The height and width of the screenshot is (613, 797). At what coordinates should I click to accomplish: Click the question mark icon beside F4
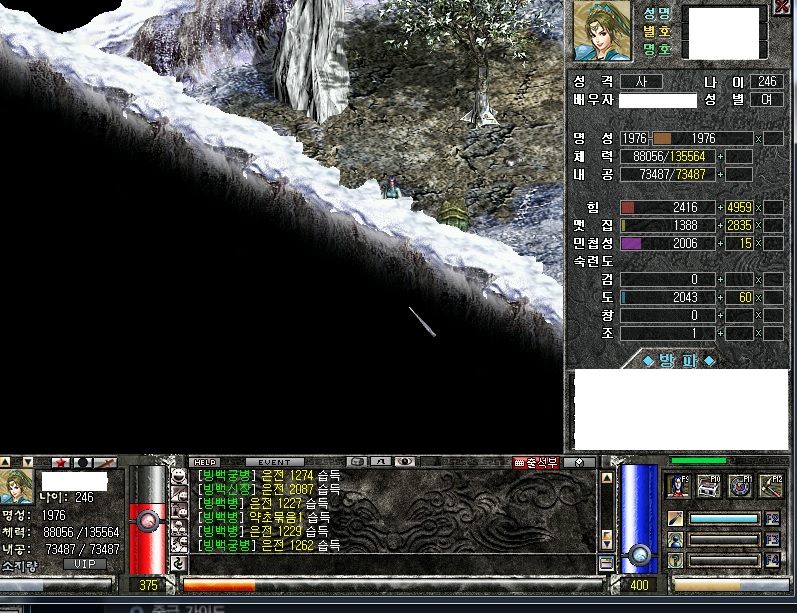(x=675, y=560)
